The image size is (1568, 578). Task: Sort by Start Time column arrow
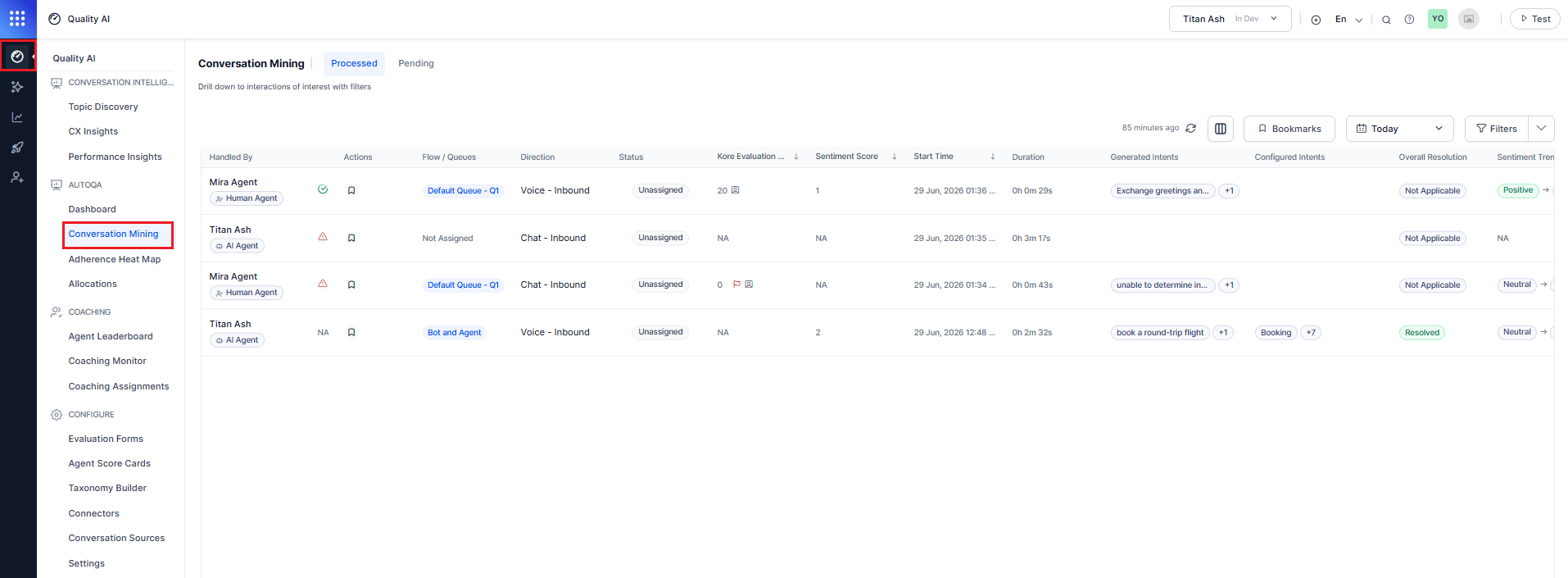(x=993, y=157)
